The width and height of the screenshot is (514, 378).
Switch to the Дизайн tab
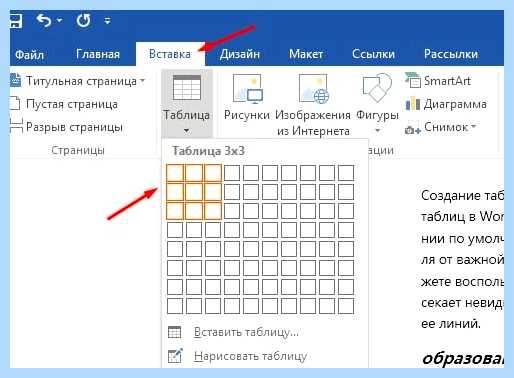(239, 54)
